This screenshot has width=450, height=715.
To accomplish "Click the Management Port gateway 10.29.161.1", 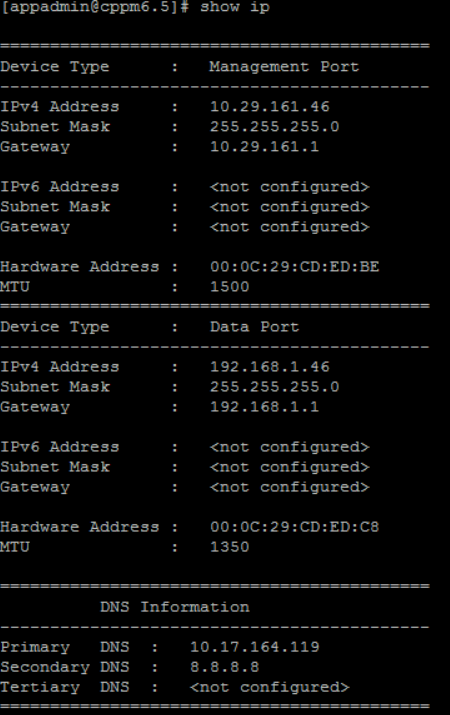I will [264, 147].
